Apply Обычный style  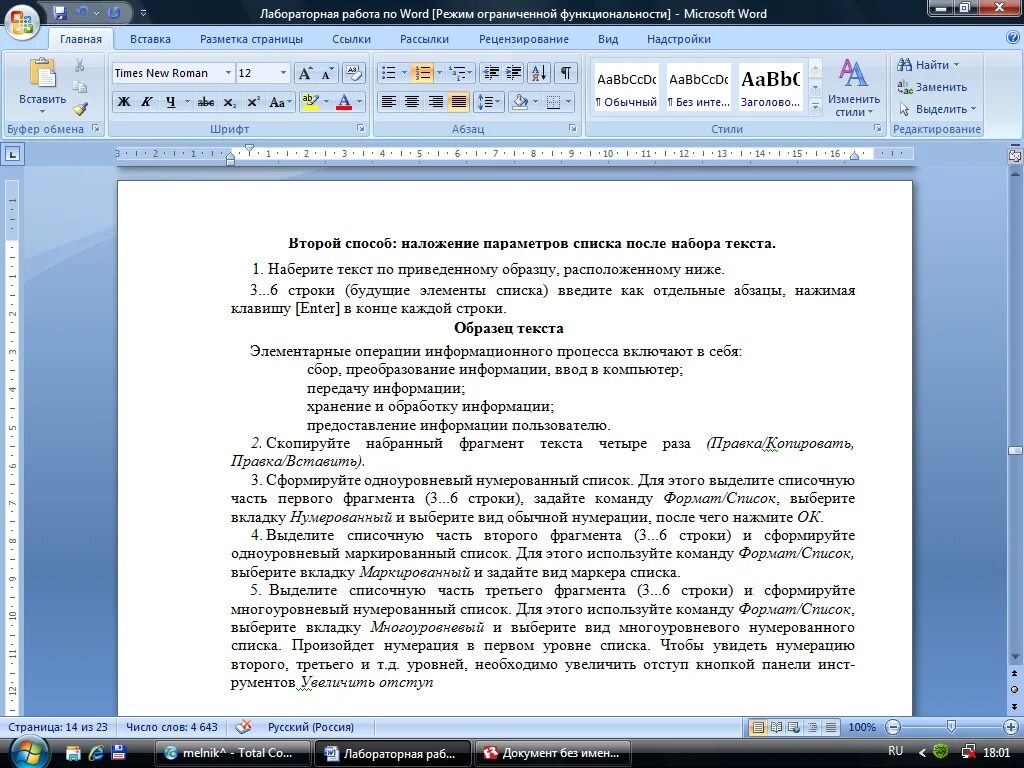(626, 88)
